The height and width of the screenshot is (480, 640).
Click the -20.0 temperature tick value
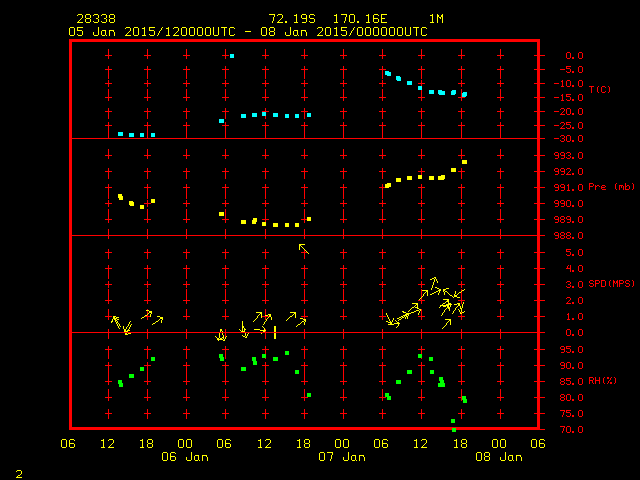[569, 112]
